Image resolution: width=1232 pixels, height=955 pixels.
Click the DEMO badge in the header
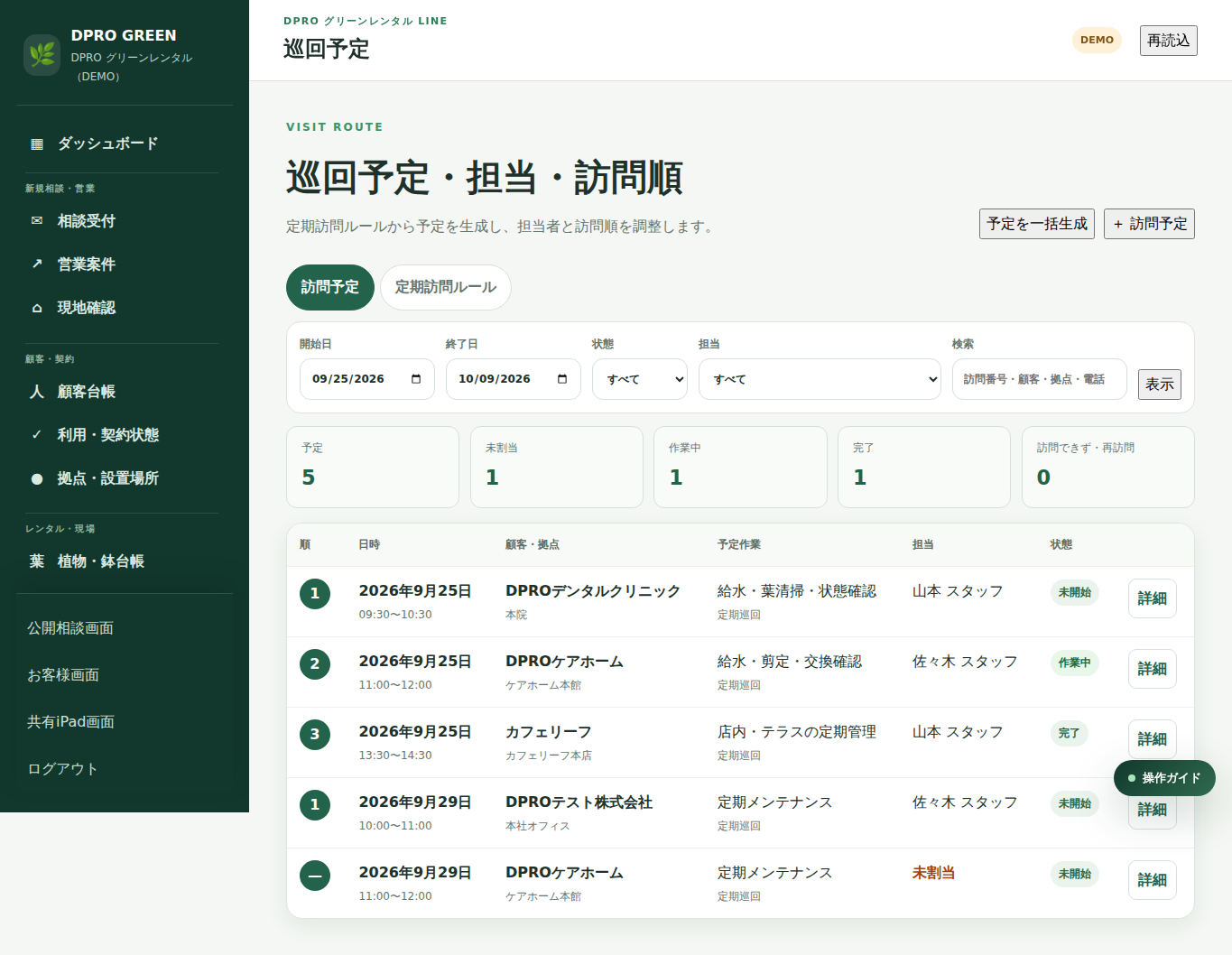tap(1097, 41)
